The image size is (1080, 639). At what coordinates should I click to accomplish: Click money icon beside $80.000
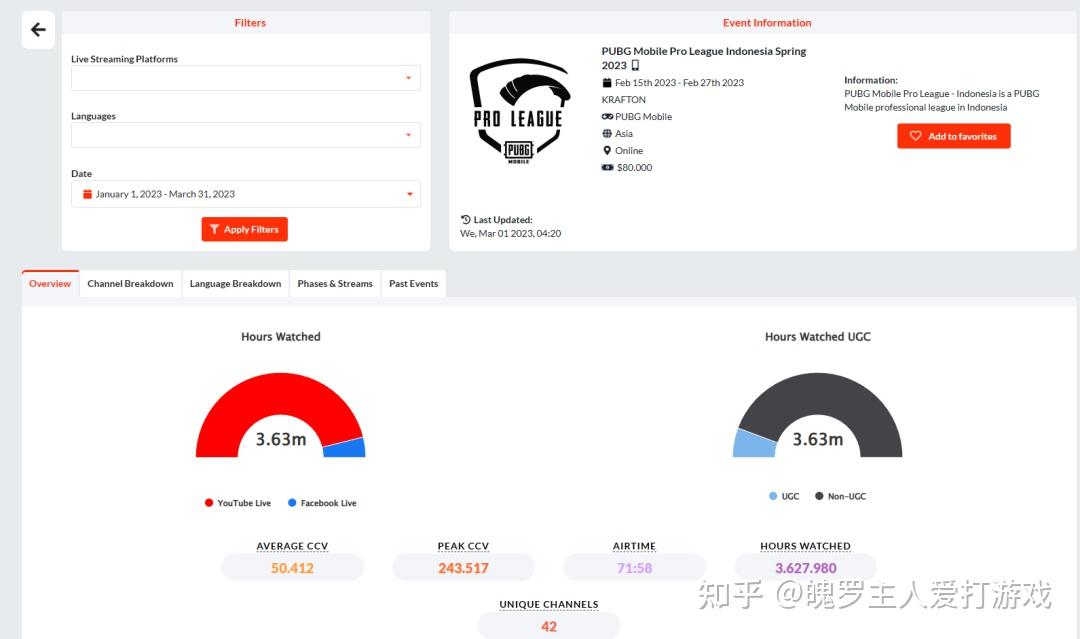(607, 167)
